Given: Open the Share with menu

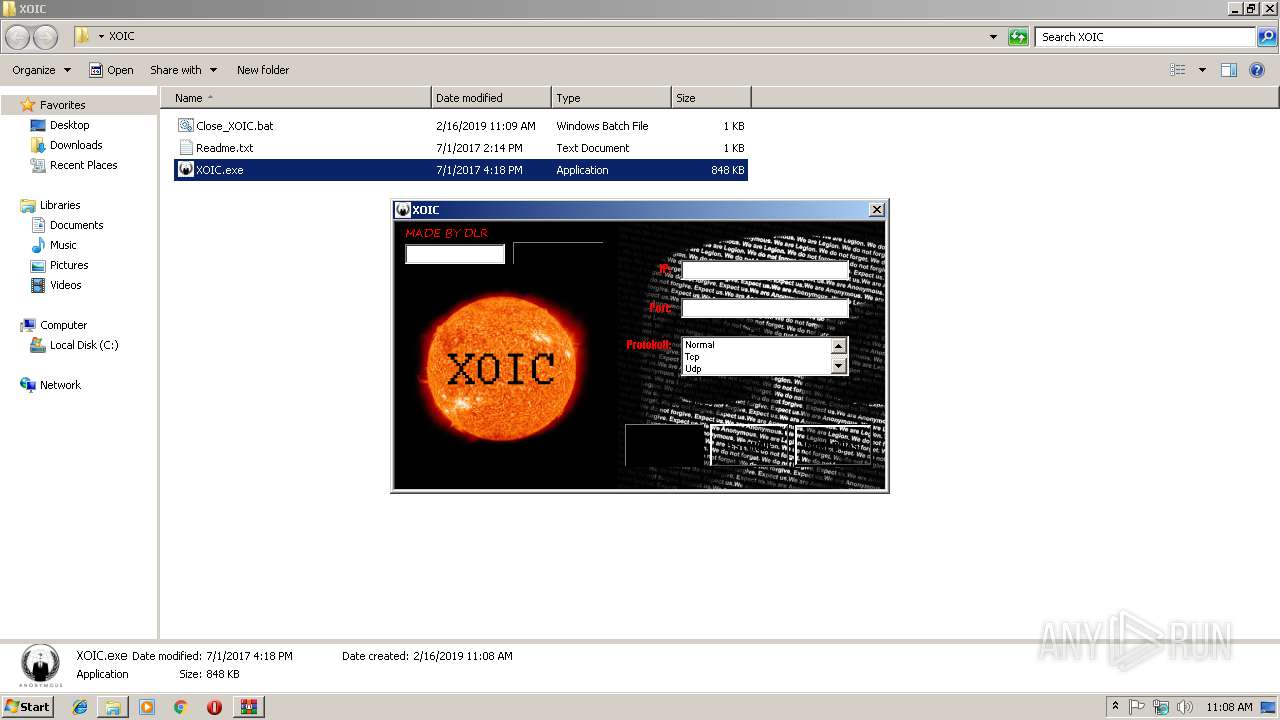Looking at the screenshot, I should pyautogui.click(x=183, y=70).
